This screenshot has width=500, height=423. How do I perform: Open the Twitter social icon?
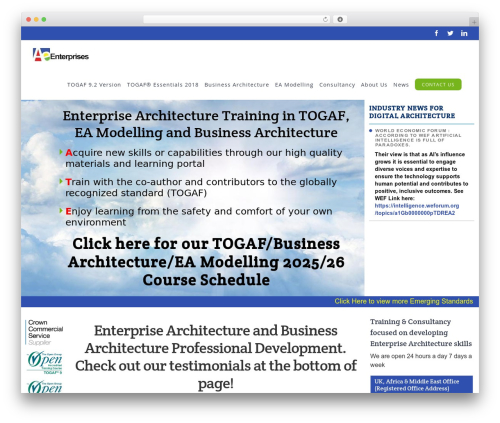tap(450, 33)
